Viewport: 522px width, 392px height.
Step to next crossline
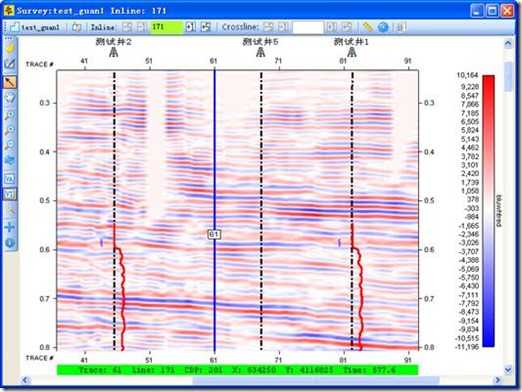click(331, 27)
